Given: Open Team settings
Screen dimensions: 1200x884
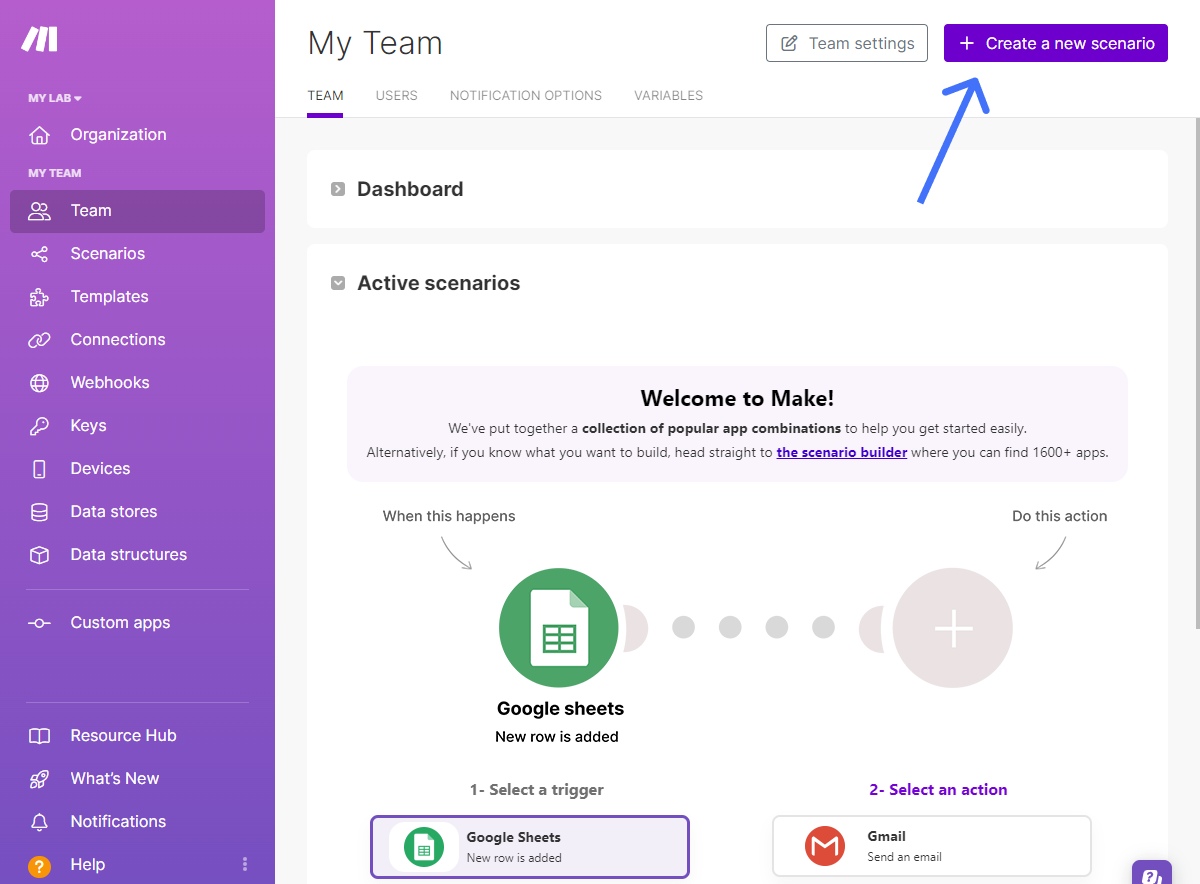Looking at the screenshot, I should 847,43.
